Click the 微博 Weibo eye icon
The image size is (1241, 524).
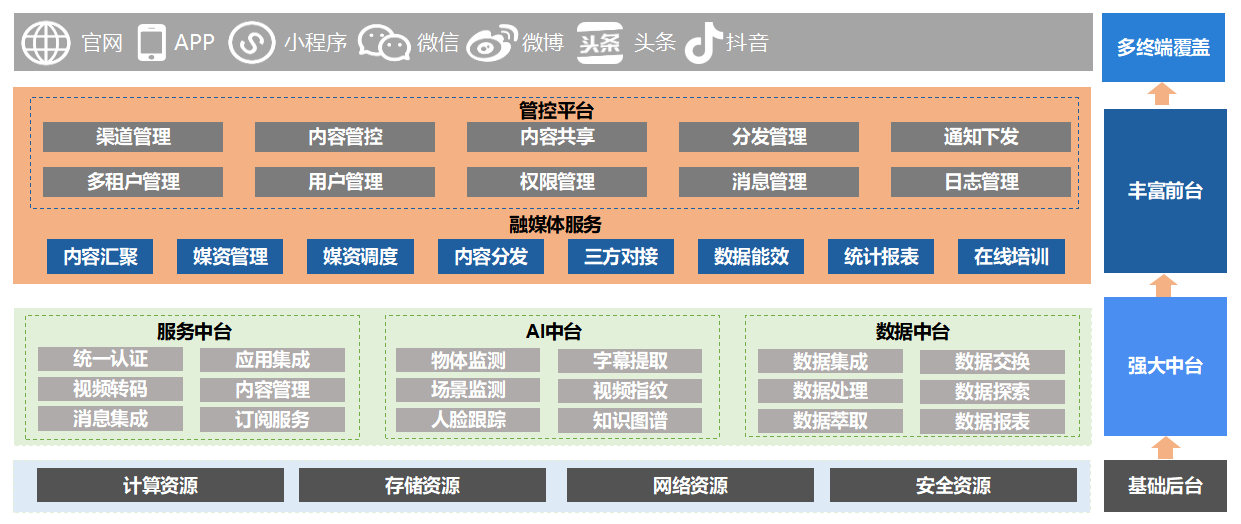(491, 43)
